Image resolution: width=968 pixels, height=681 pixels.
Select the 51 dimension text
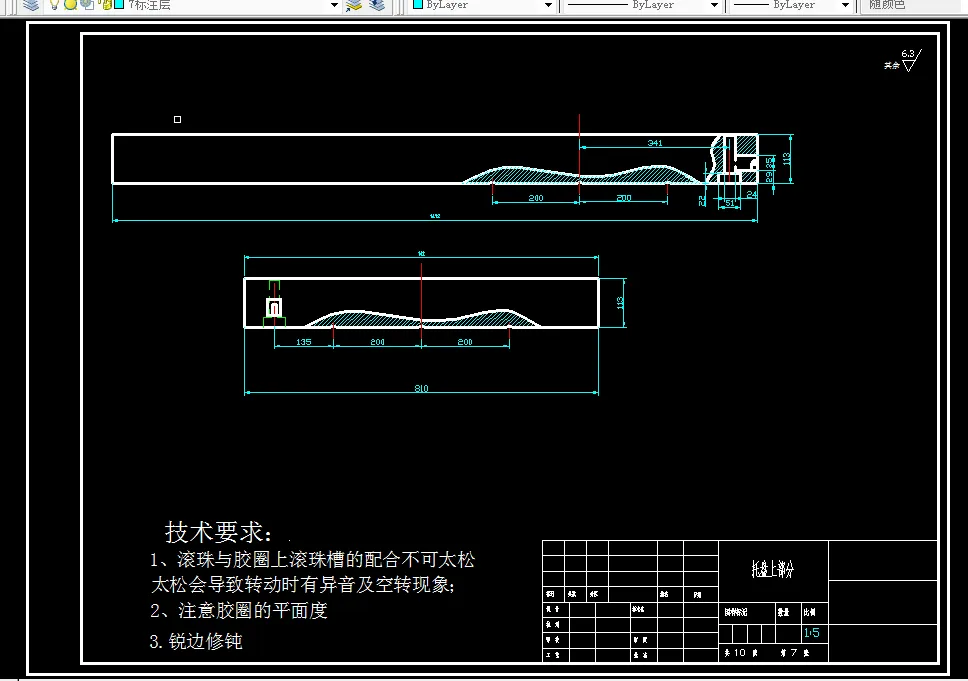(x=730, y=203)
